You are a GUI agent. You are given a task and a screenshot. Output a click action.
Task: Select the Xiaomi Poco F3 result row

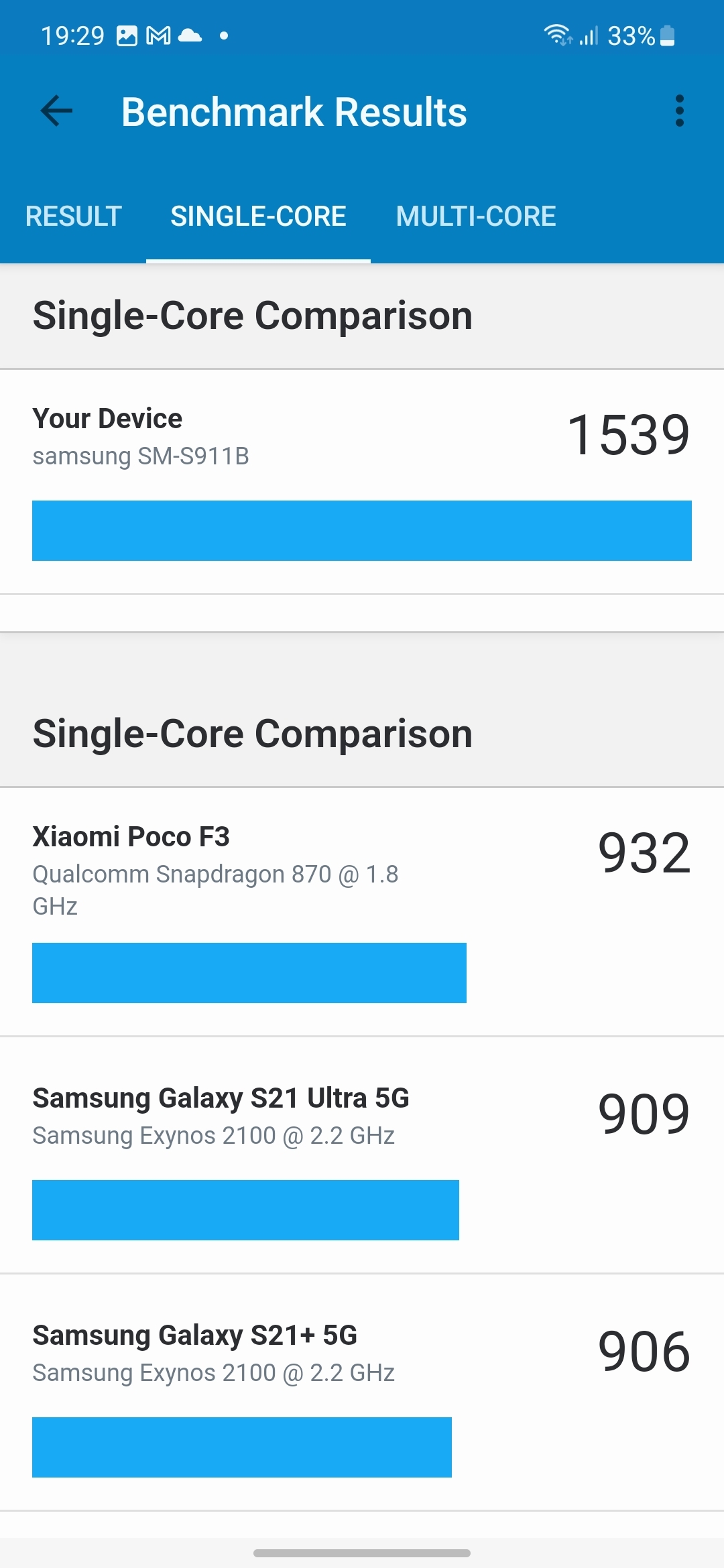point(268,871)
